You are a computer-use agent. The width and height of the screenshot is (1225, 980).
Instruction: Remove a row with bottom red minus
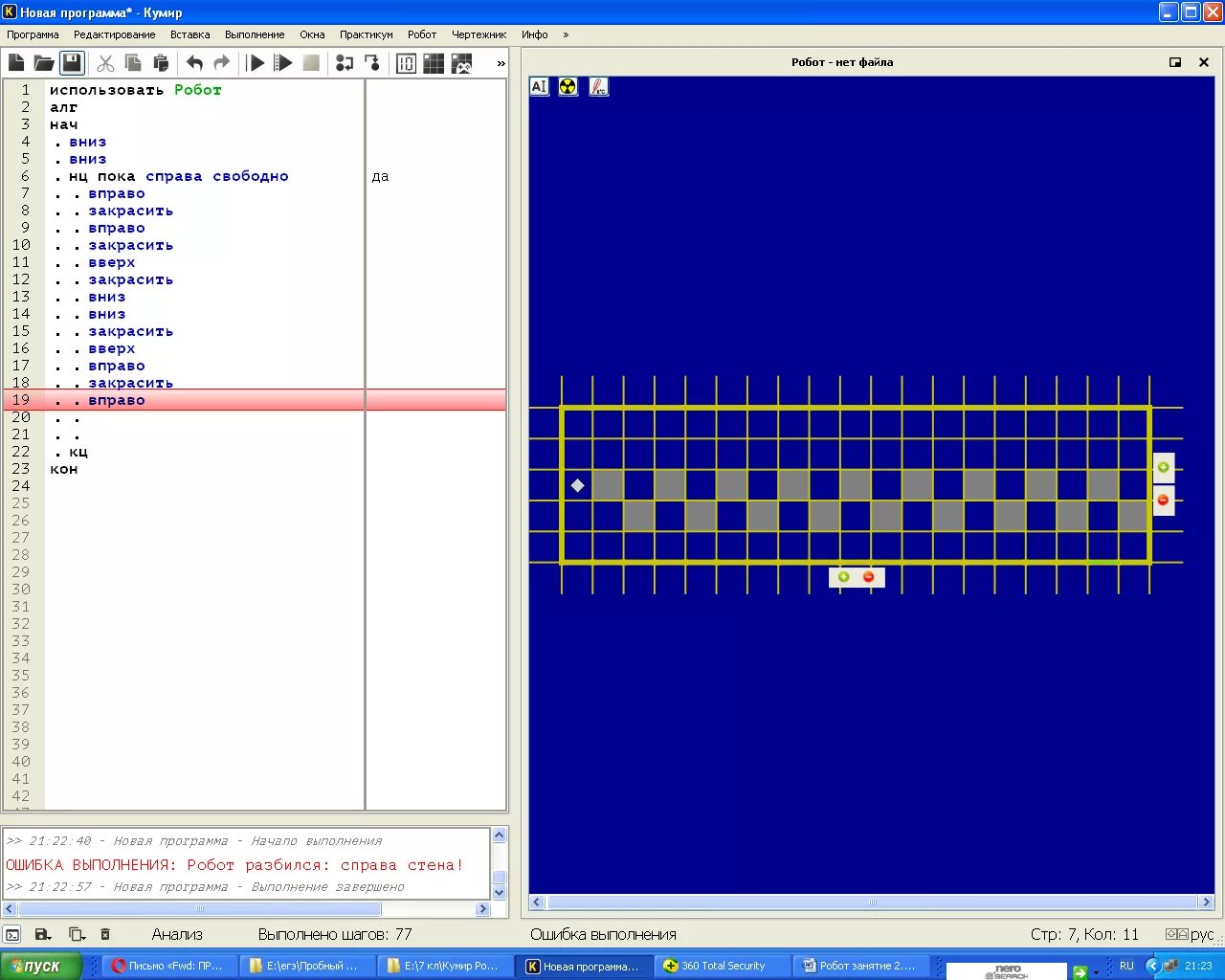869,577
